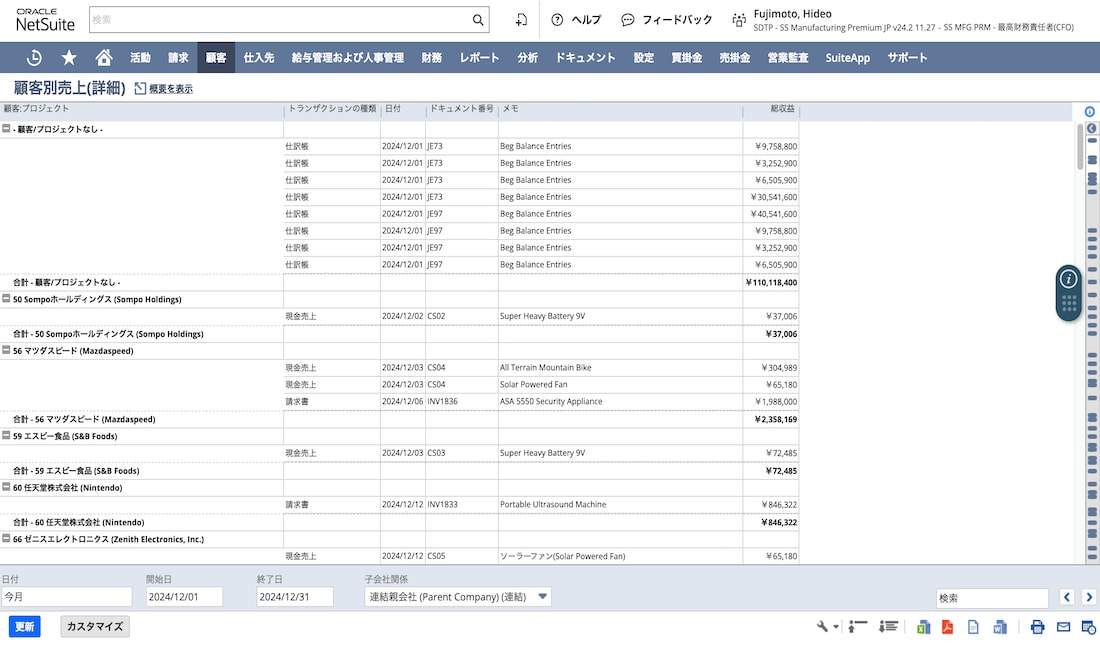1100x645 pixels.
Task: Open the ドキュメント menu
Action: click(585, 58)
